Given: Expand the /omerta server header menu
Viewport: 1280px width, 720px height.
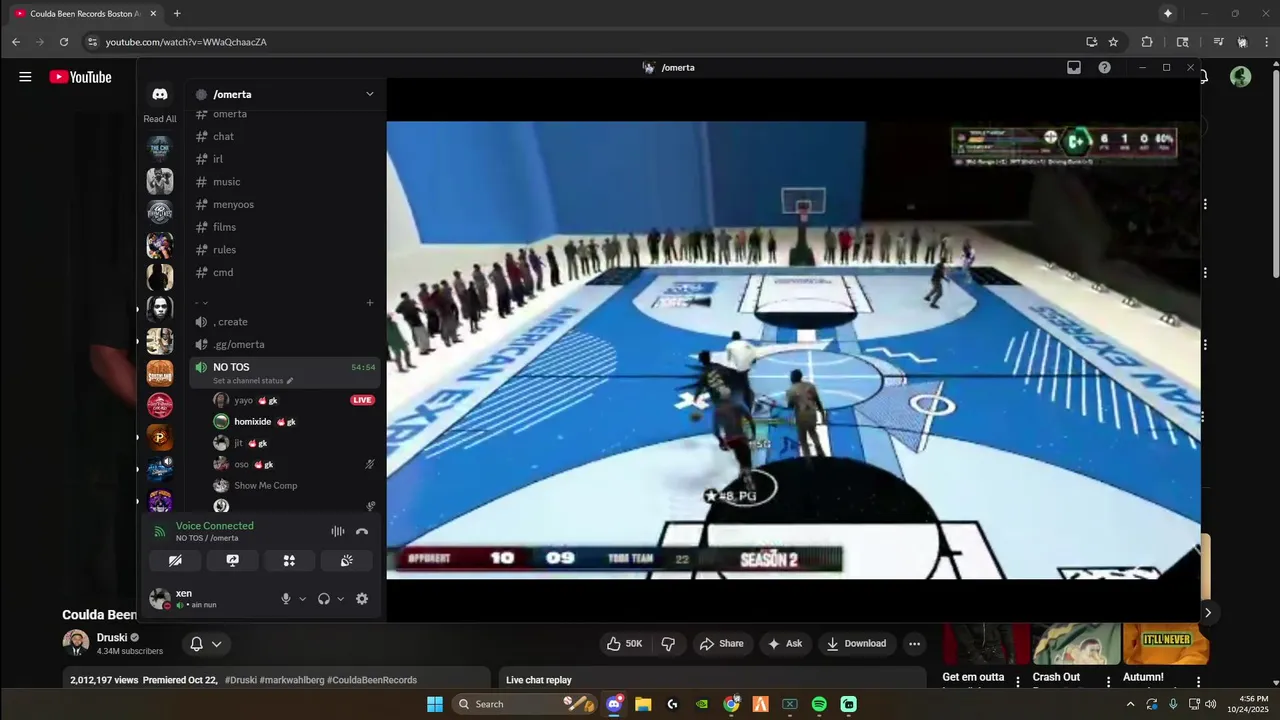Looking at the screenshot, I should tap(369, 94).
